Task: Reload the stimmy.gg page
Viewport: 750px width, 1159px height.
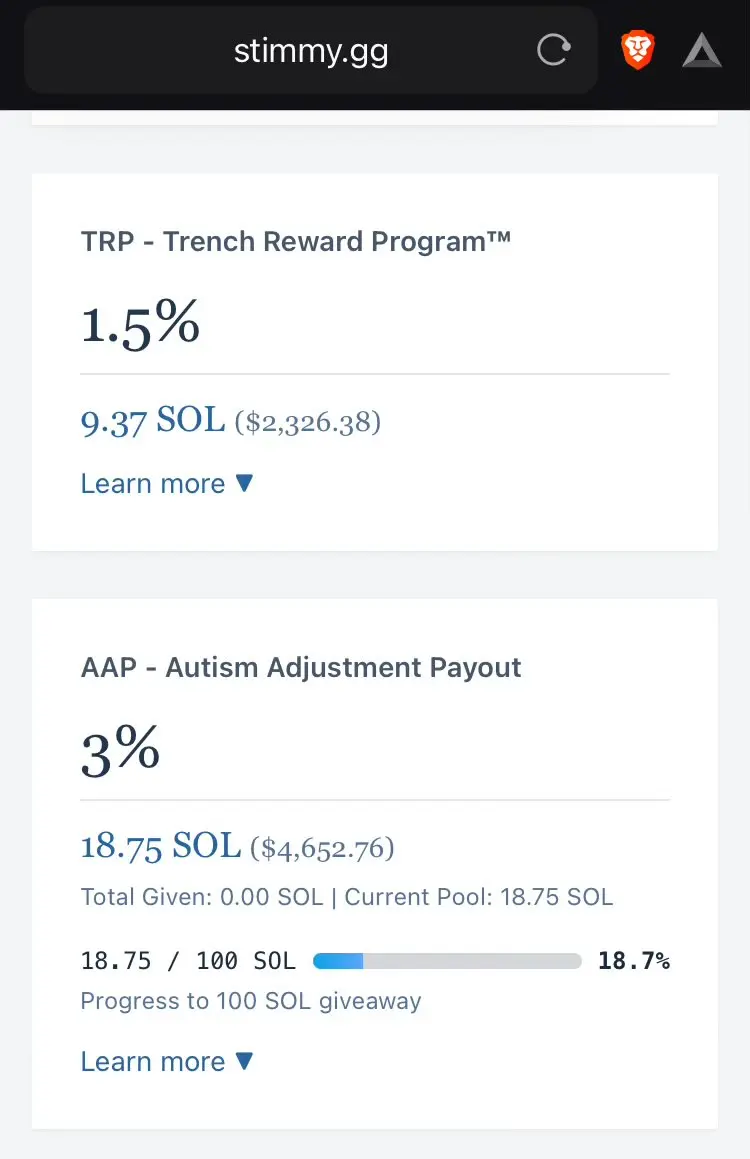Action: click(553, 50)
